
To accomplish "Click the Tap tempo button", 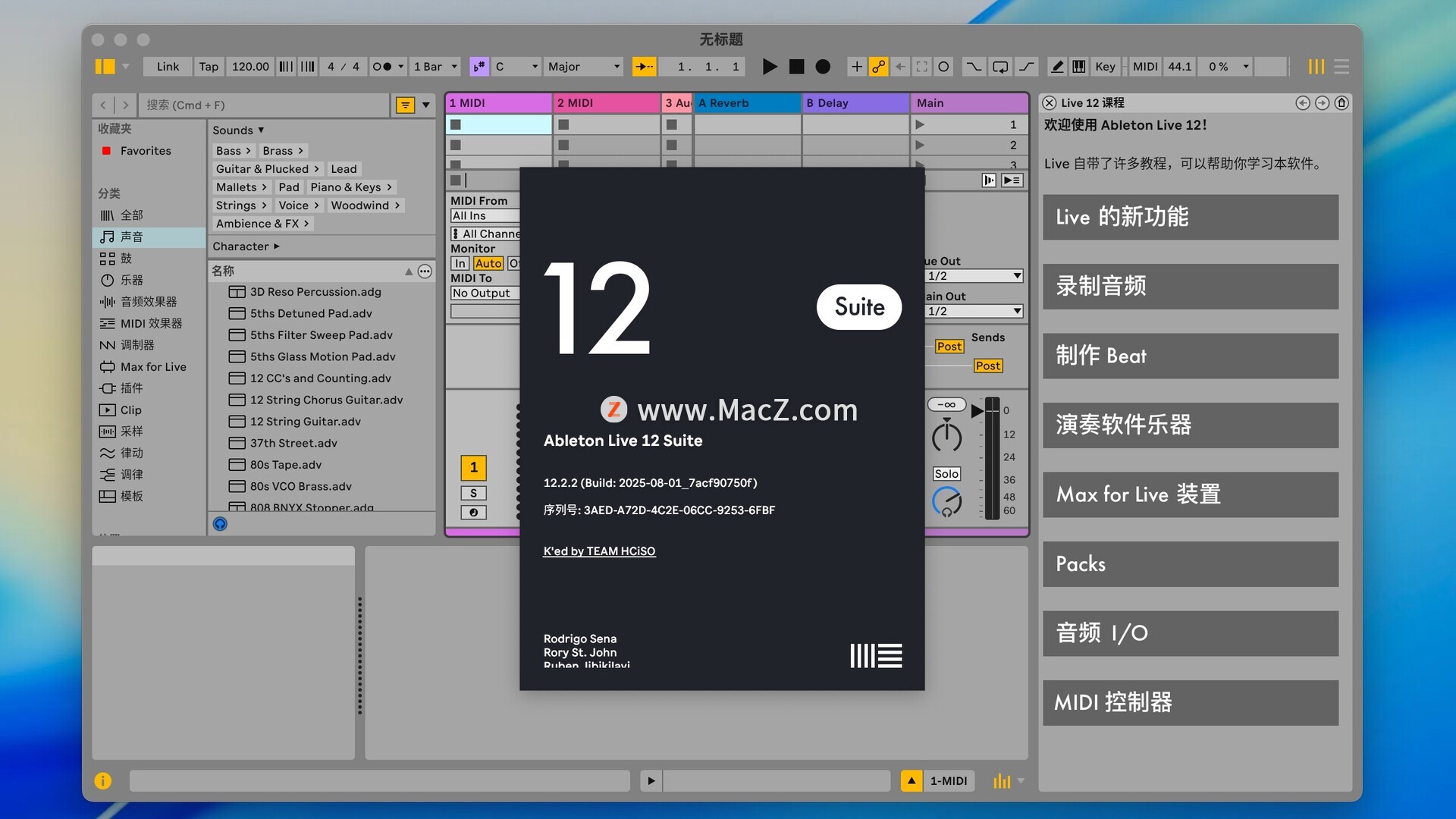I will (209, 67).
